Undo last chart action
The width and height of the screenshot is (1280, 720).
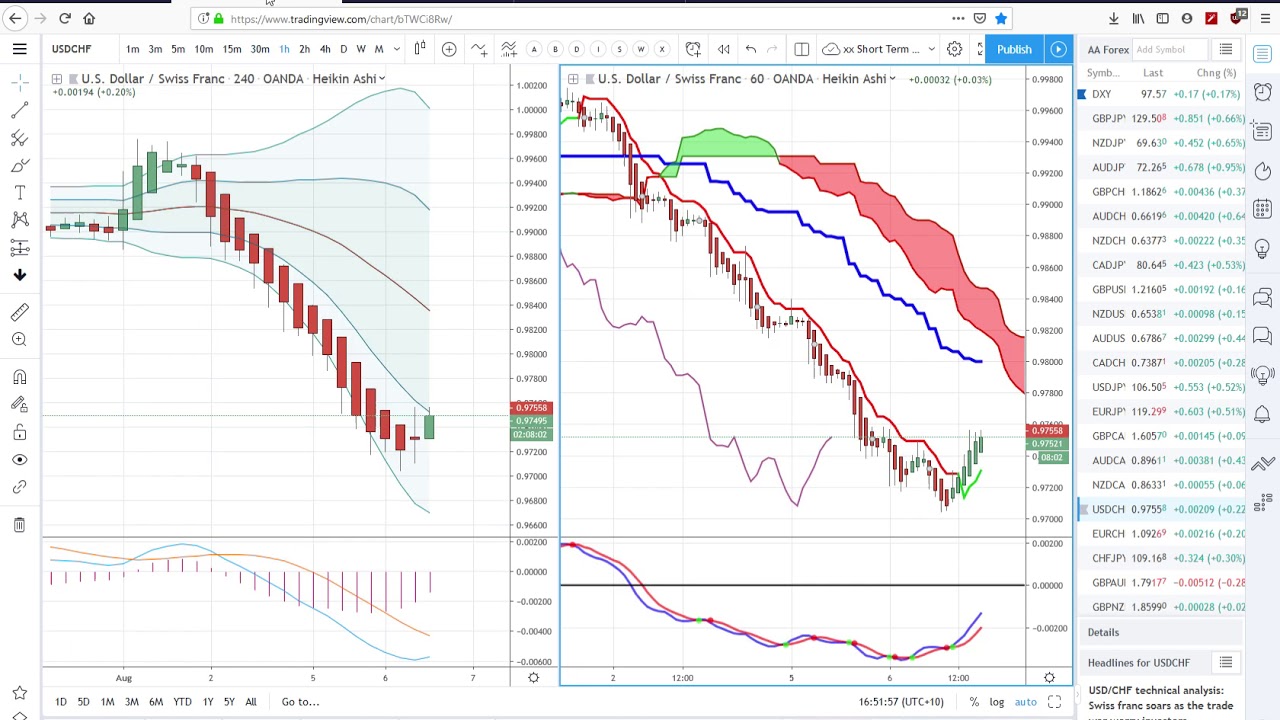tap(751, 48)
